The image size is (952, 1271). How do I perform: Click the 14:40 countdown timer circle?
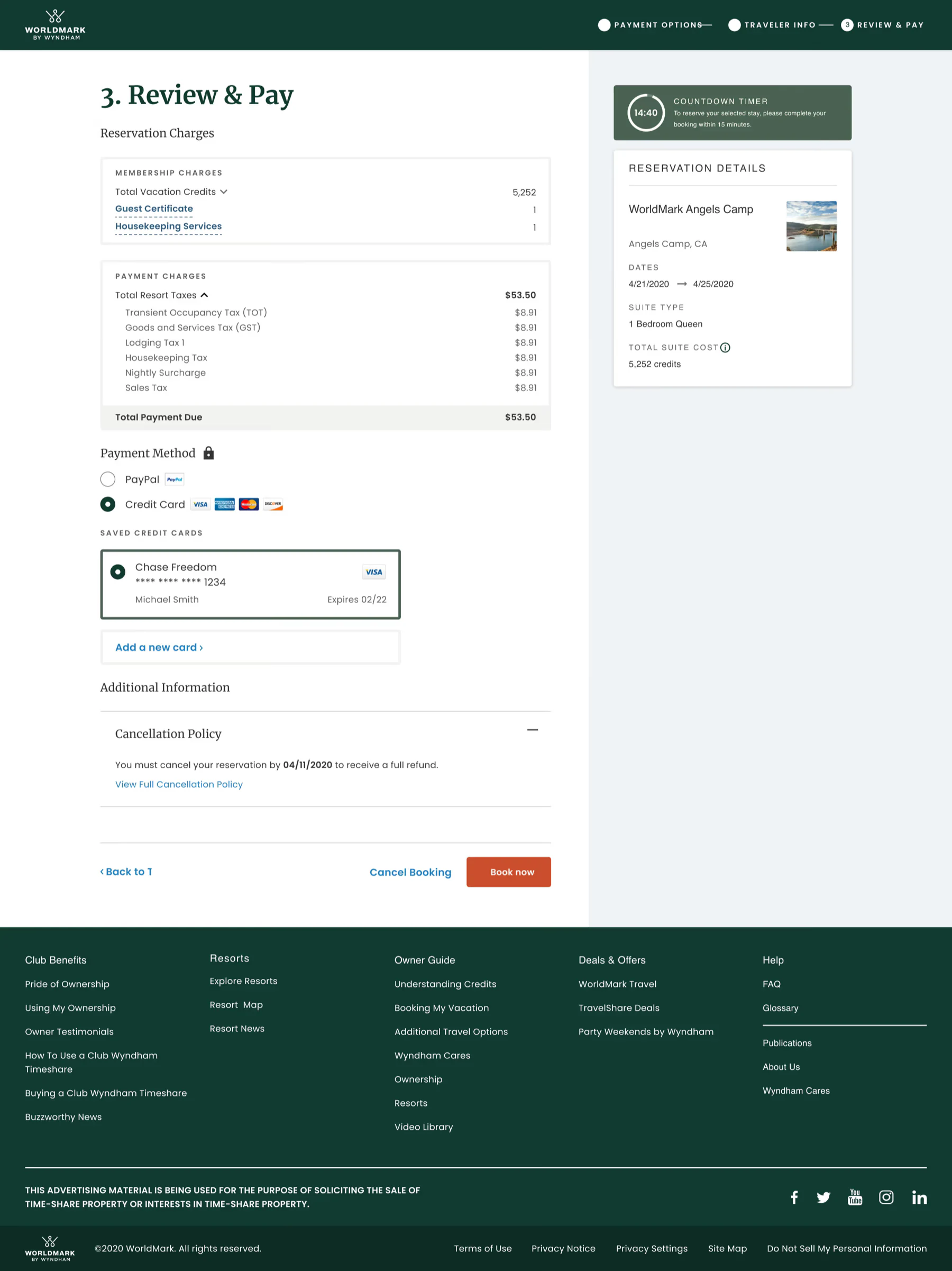646,113
